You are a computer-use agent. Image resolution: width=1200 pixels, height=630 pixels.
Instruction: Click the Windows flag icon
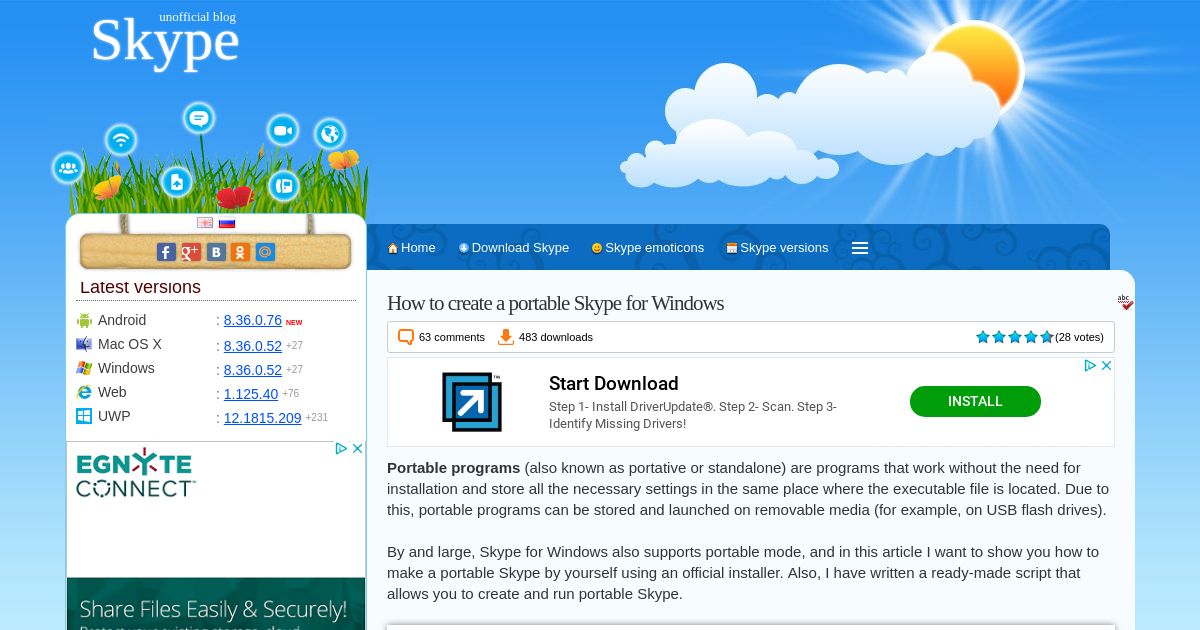click(x=84, y=369)
